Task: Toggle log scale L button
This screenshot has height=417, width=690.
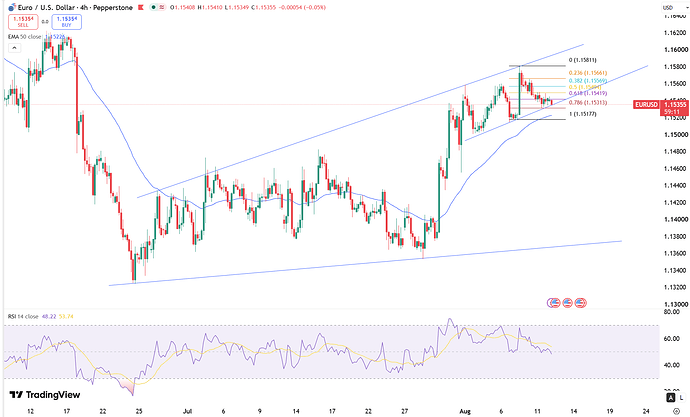Action: coord(681,398)
